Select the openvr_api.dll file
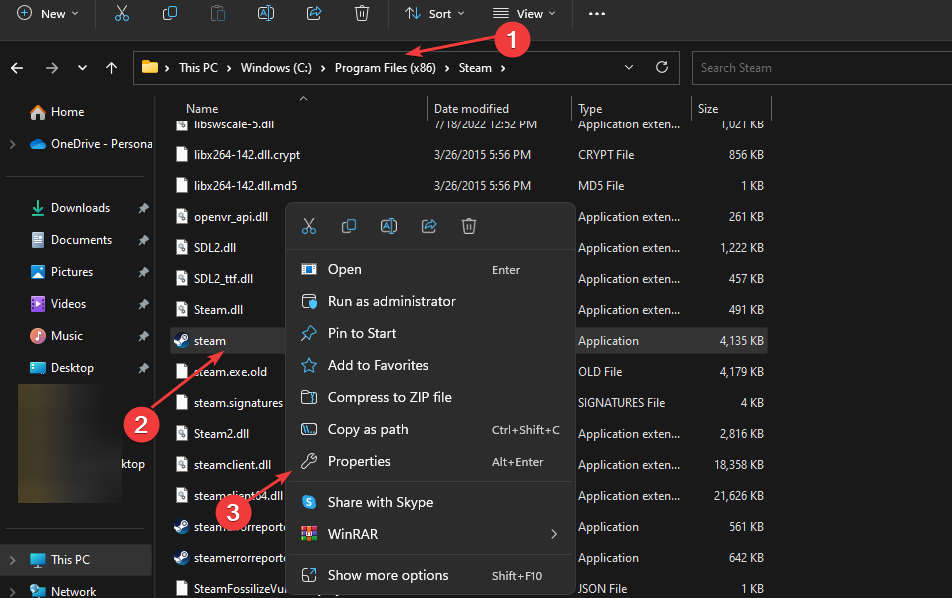 (x=231, y=217)
